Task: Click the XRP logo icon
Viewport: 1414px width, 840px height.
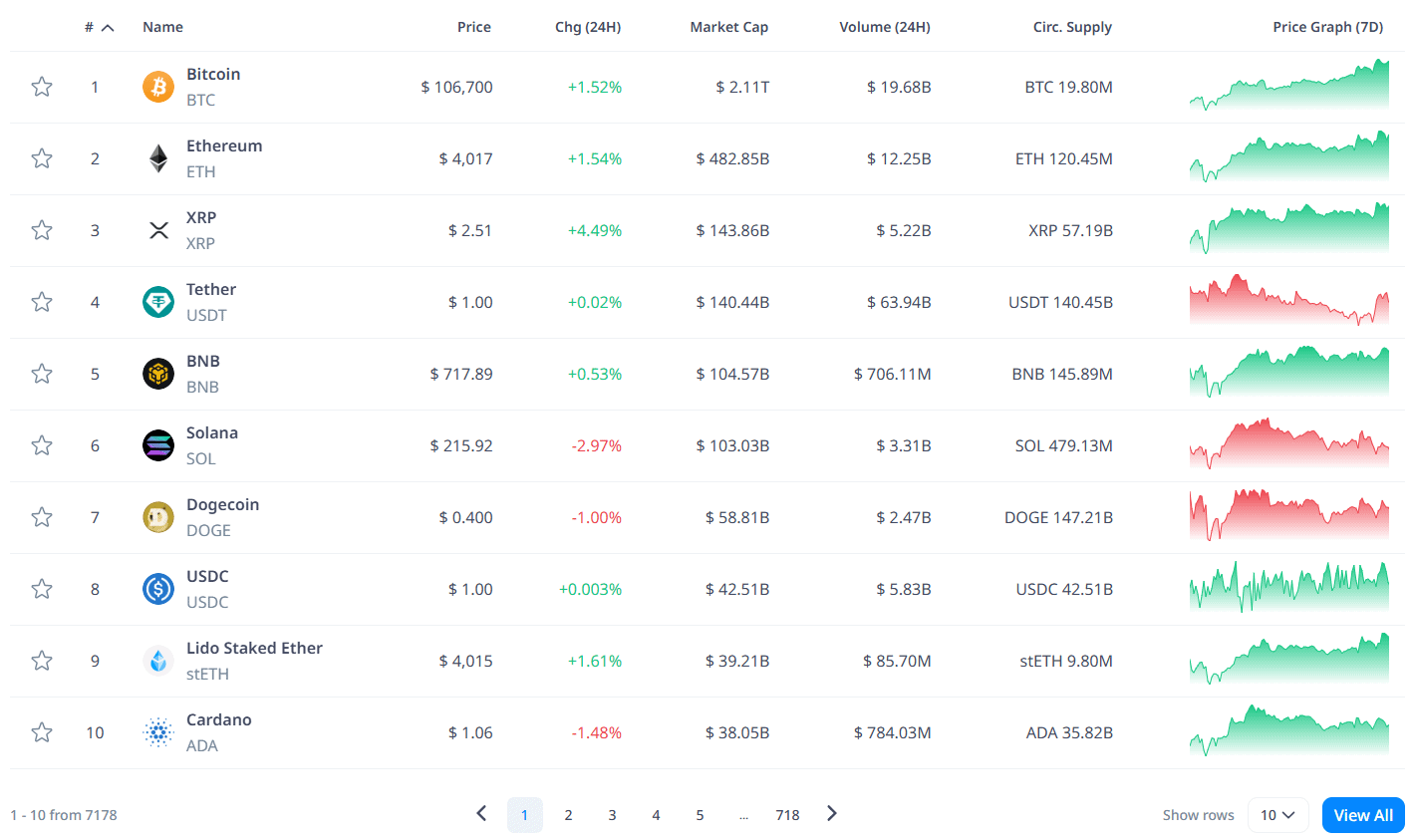Action: coord(158,230)
